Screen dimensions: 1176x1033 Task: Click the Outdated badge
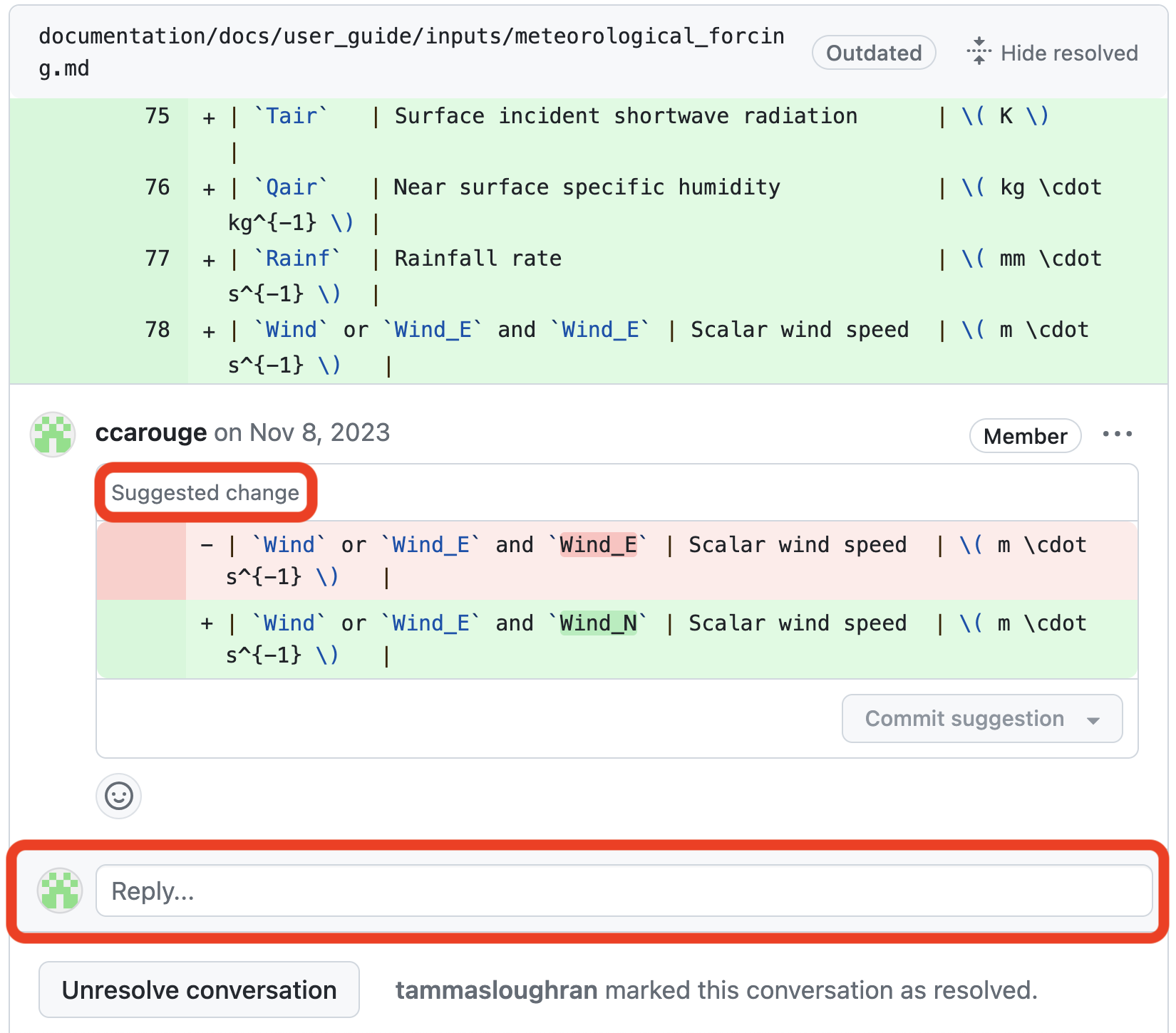coord(873,53)
